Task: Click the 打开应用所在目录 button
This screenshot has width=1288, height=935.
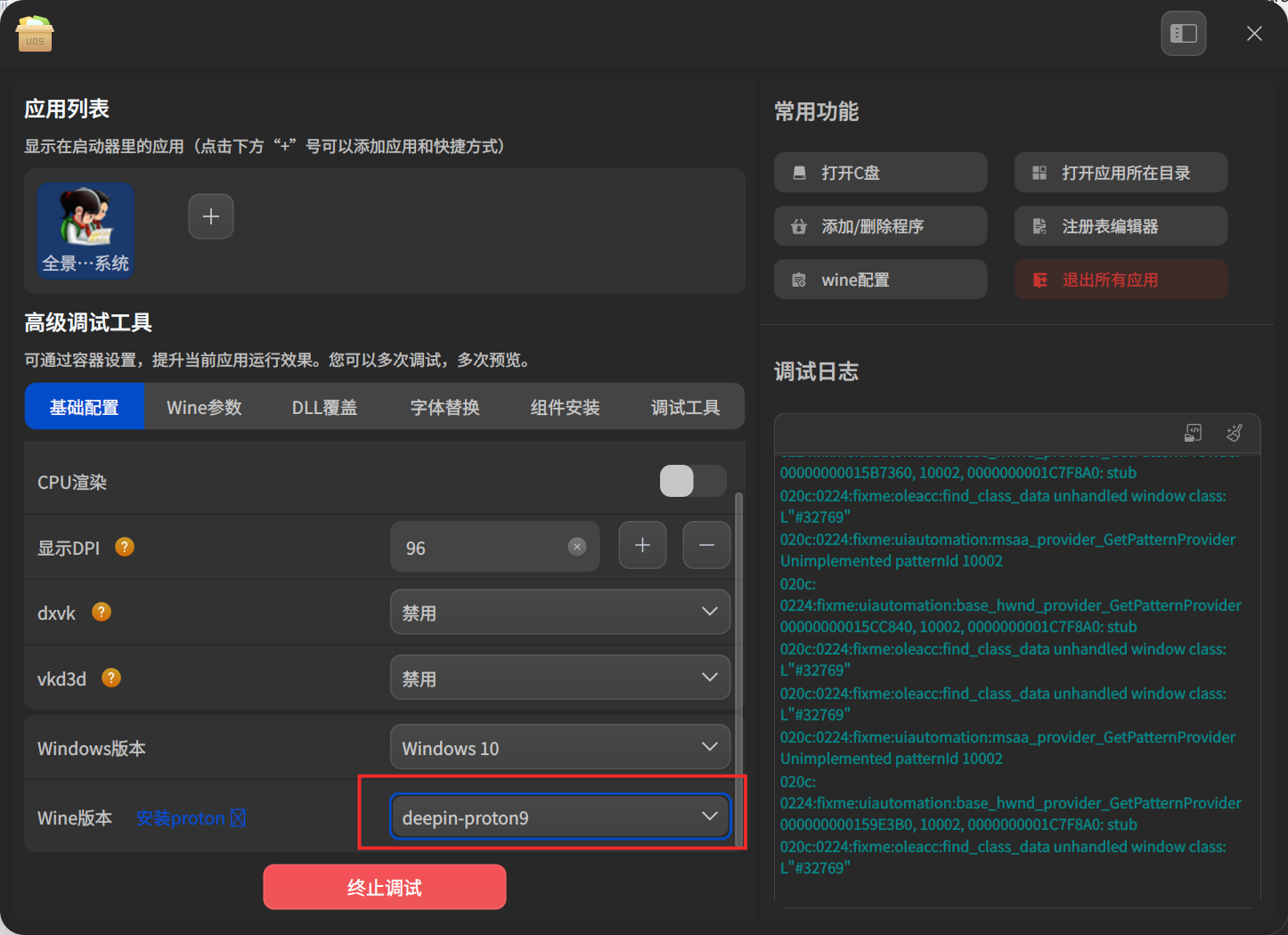Action: point(1121,173)
